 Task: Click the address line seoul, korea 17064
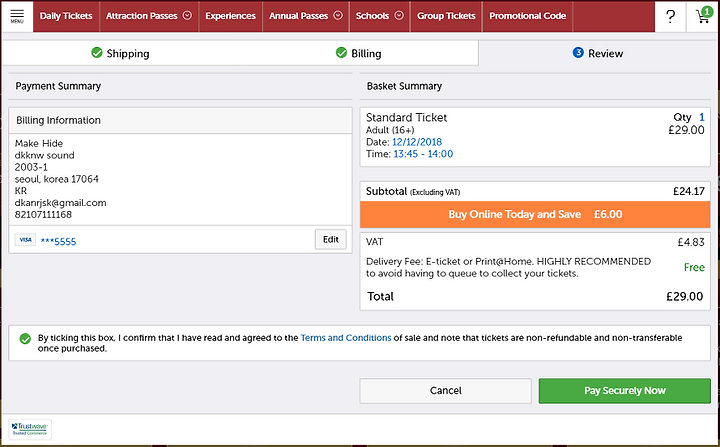56,179
